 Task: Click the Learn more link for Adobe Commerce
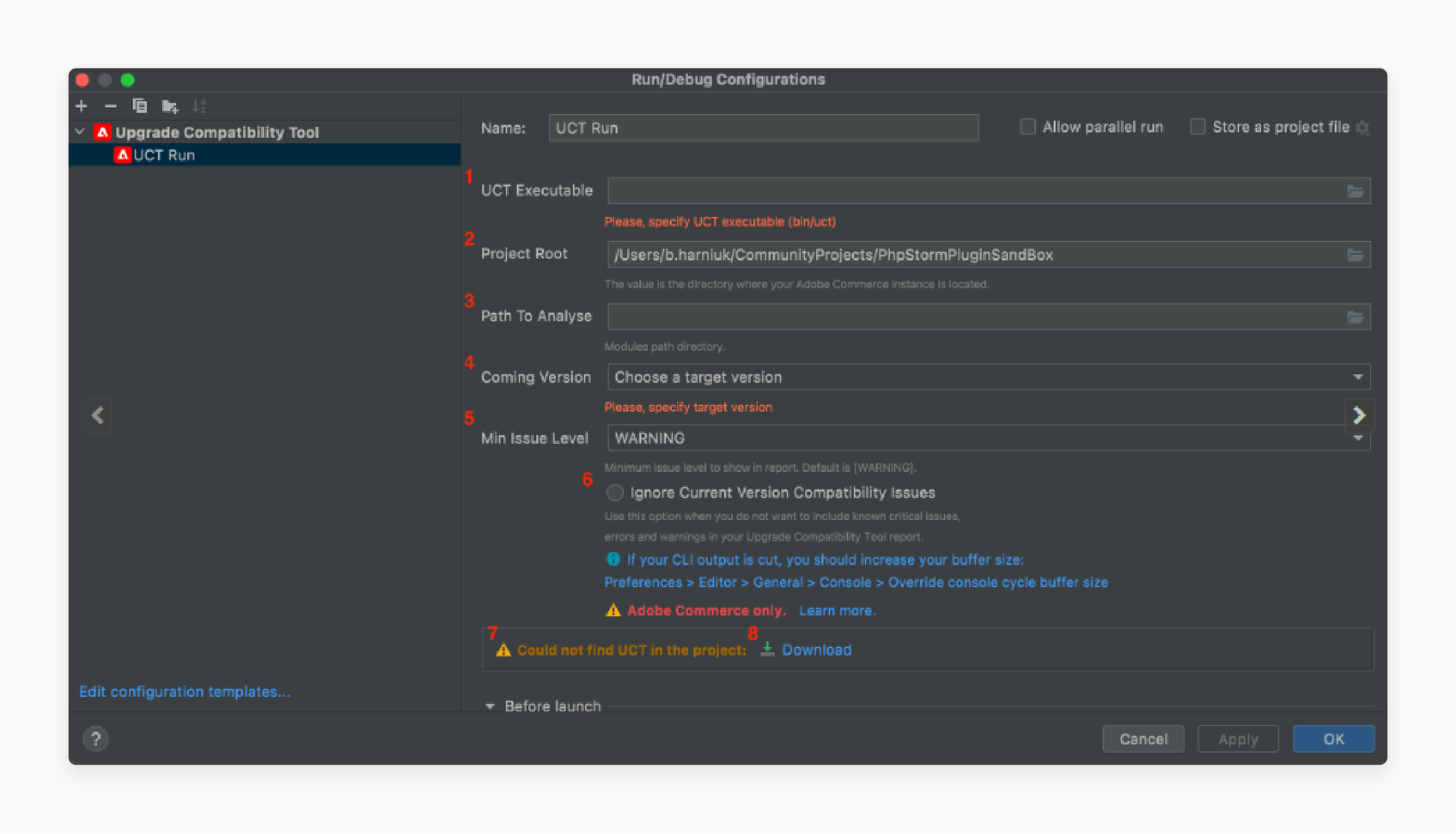point(838,610)
